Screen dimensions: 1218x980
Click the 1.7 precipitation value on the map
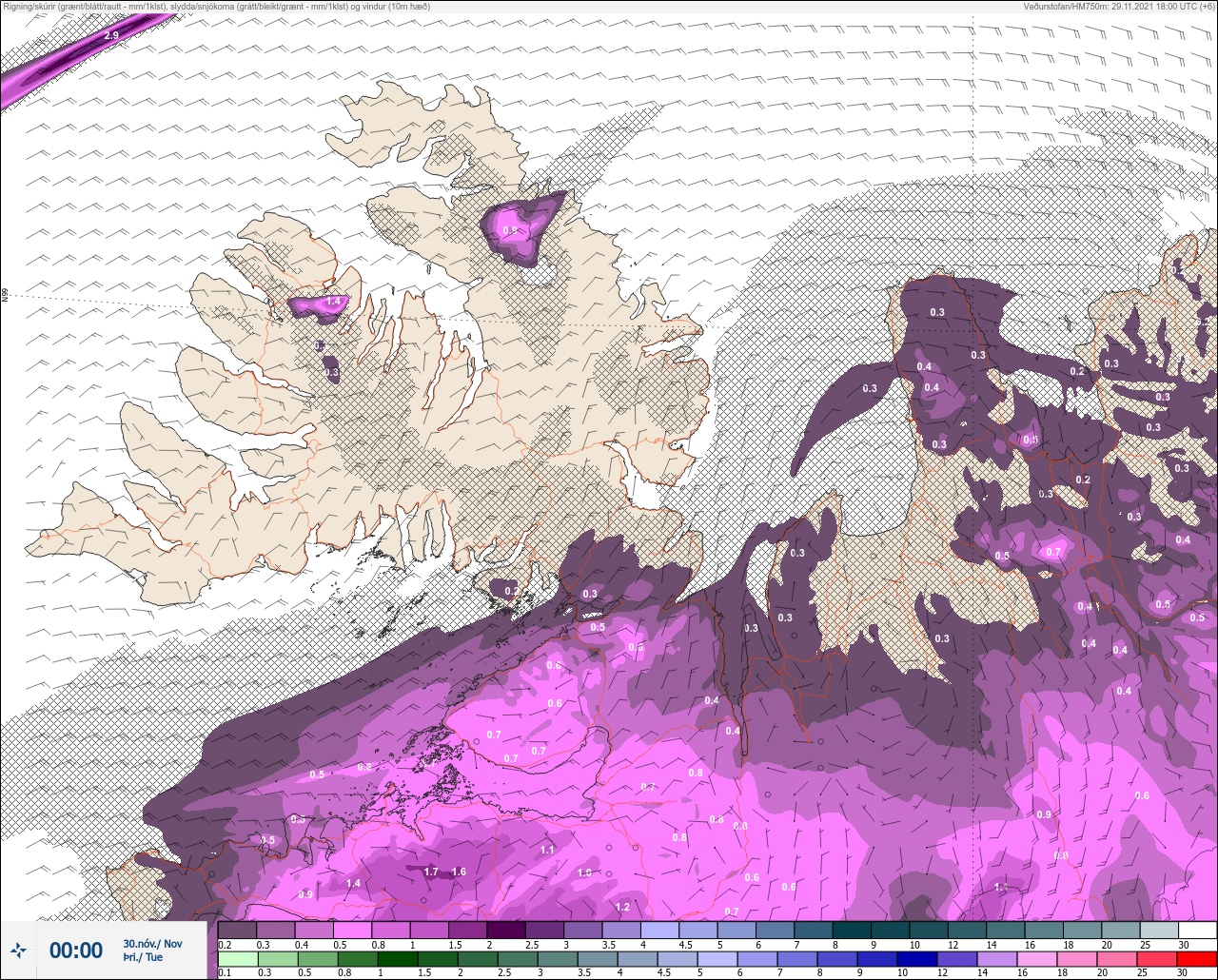pyautogui.click(x=431, y=872)
